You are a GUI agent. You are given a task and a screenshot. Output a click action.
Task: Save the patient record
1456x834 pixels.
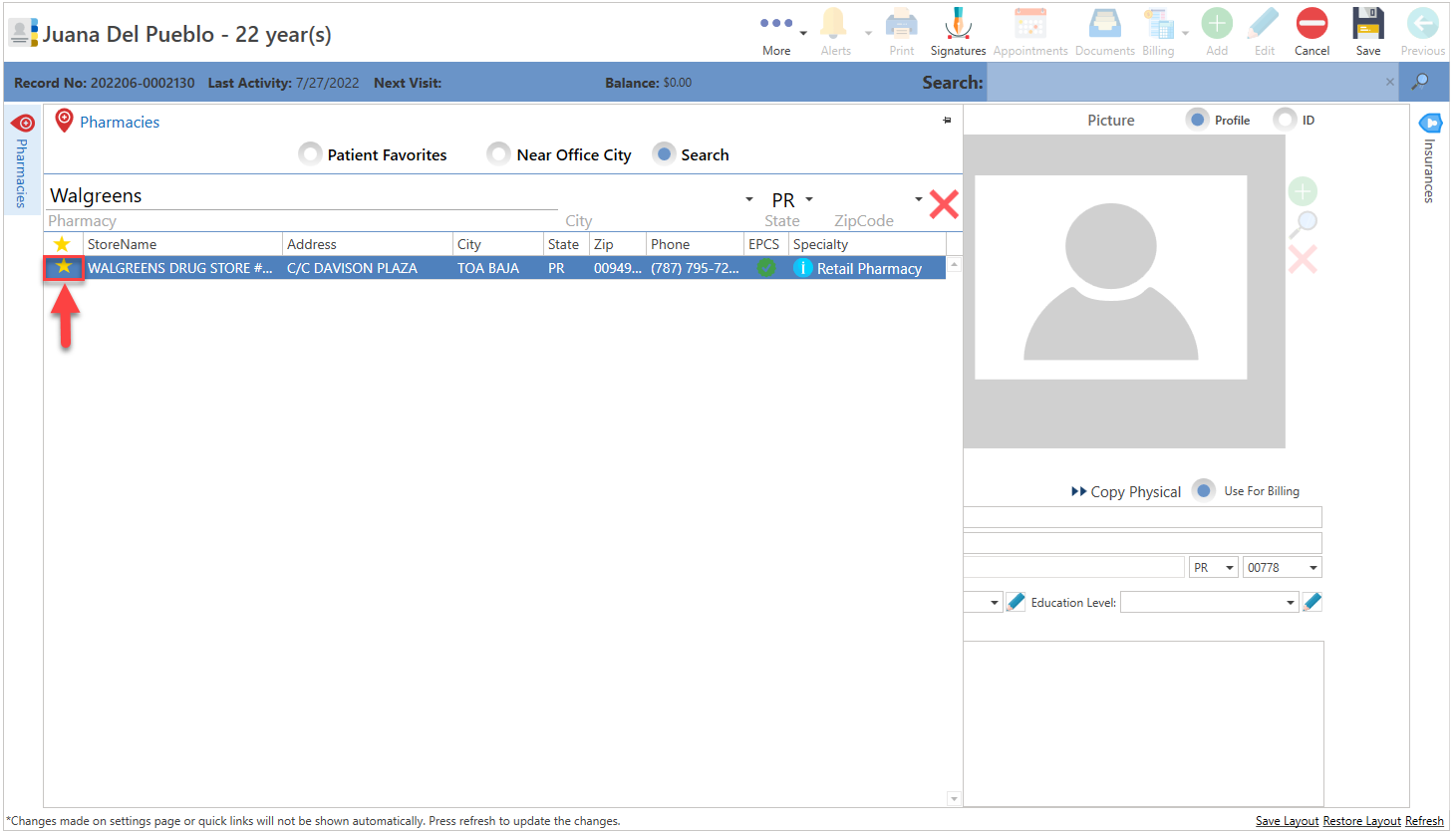[1368, 33]
